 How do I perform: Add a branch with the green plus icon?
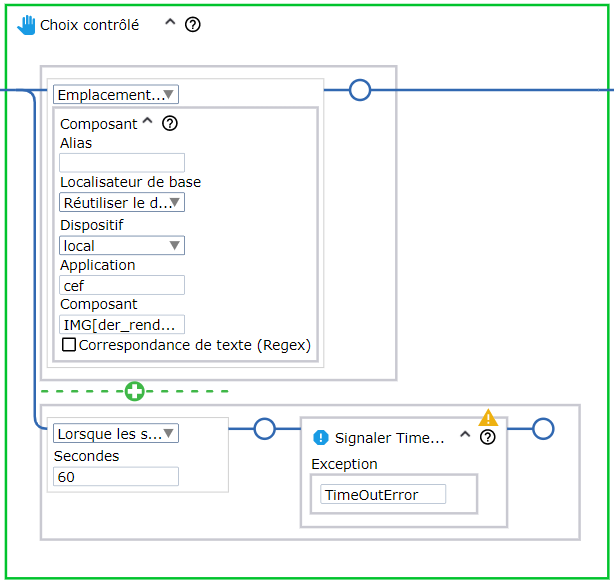(x=134, y=391)
